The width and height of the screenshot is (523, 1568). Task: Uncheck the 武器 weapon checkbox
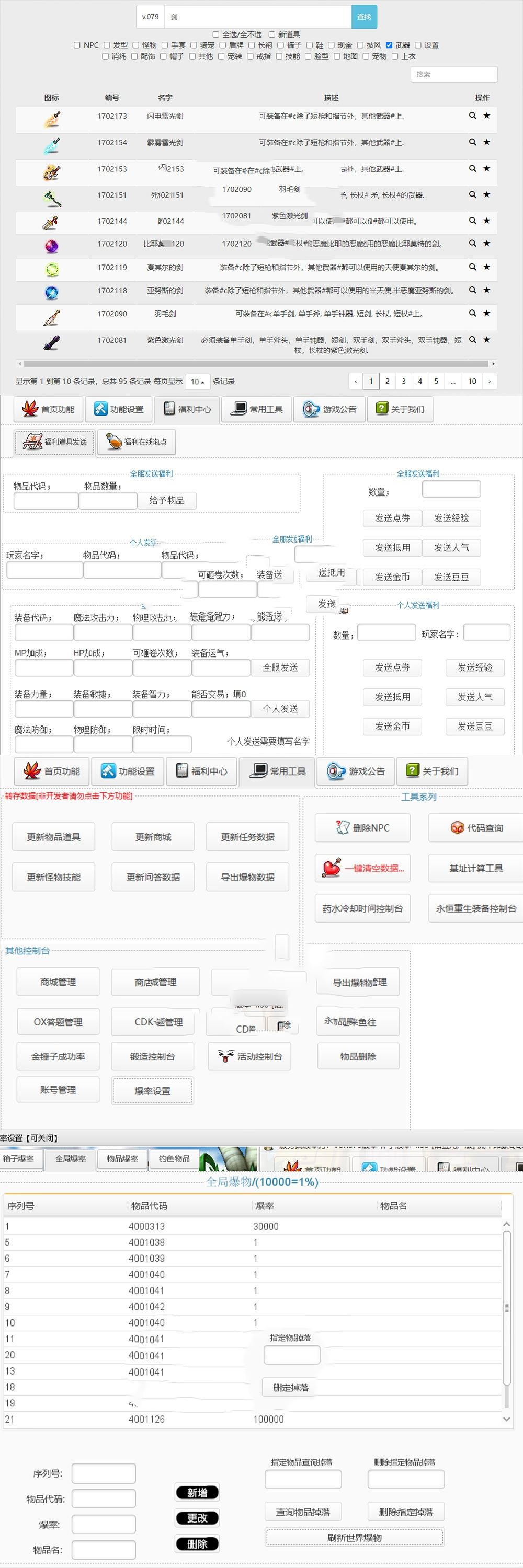click(389, 45)
